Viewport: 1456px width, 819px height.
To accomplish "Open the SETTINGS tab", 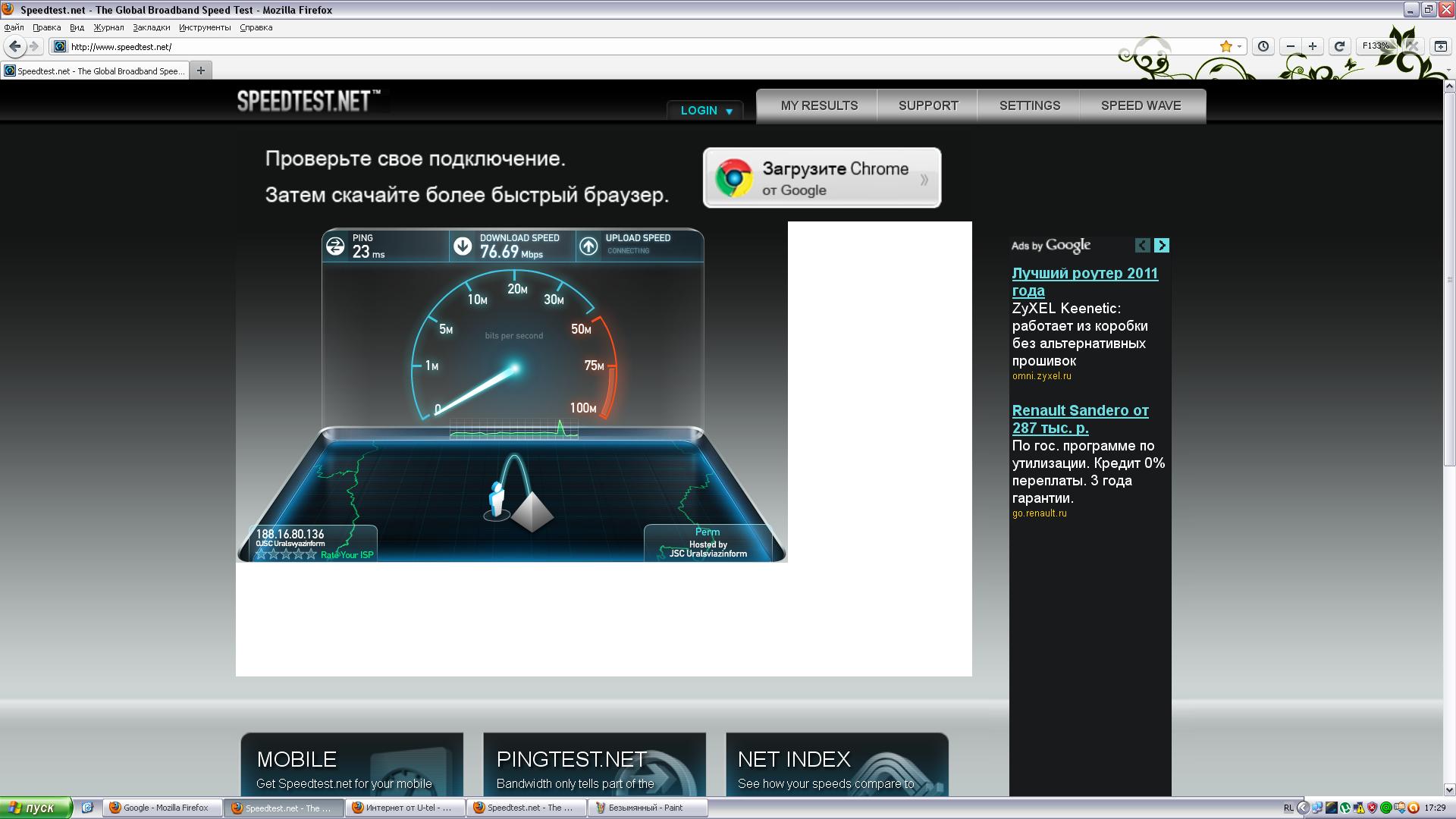I will [1029, 105].
